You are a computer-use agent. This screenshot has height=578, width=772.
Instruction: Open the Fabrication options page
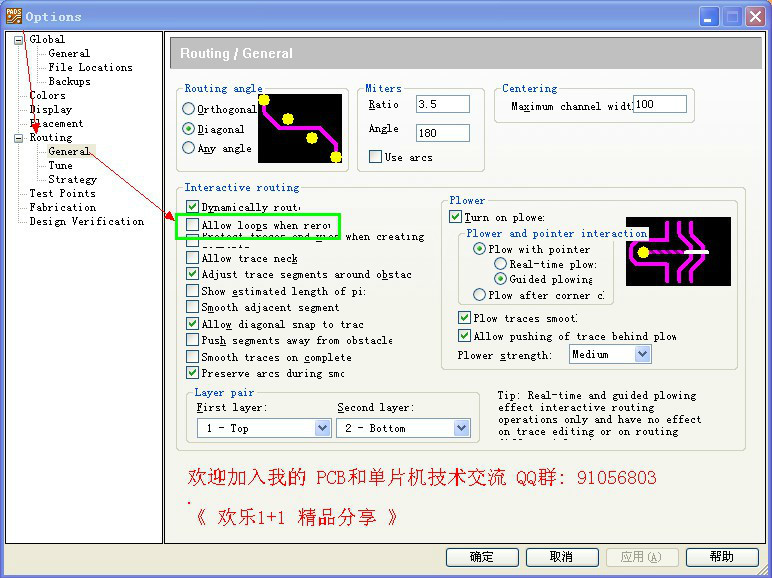(63, 207)
